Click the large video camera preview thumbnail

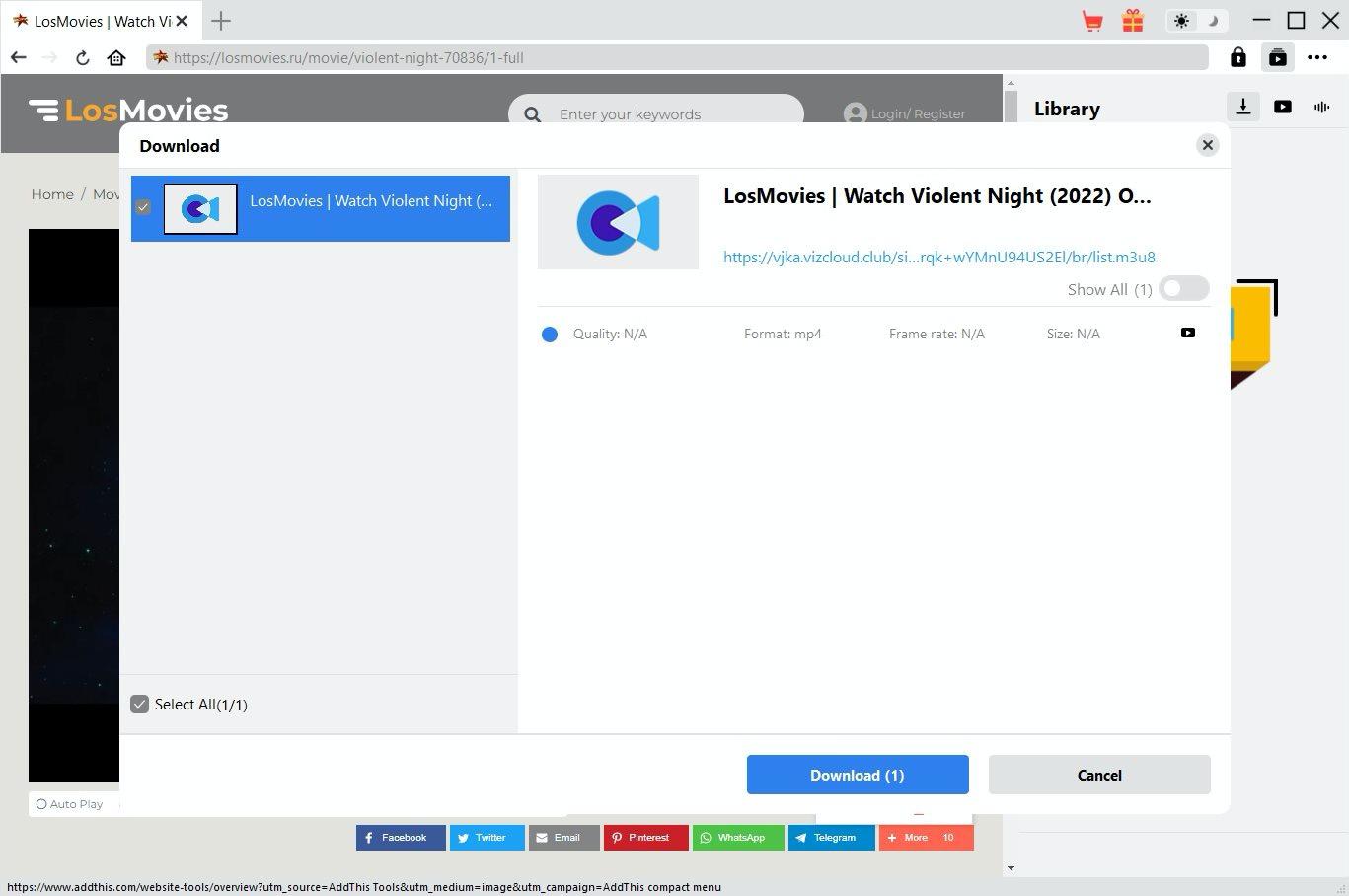click(618, 222)
